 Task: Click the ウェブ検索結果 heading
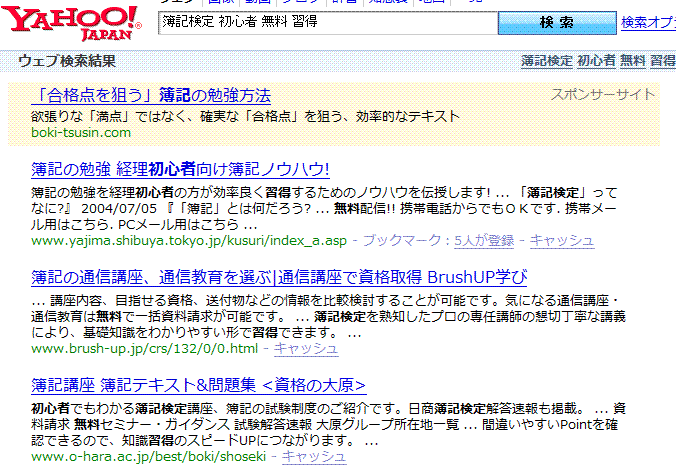click(67, 61)
